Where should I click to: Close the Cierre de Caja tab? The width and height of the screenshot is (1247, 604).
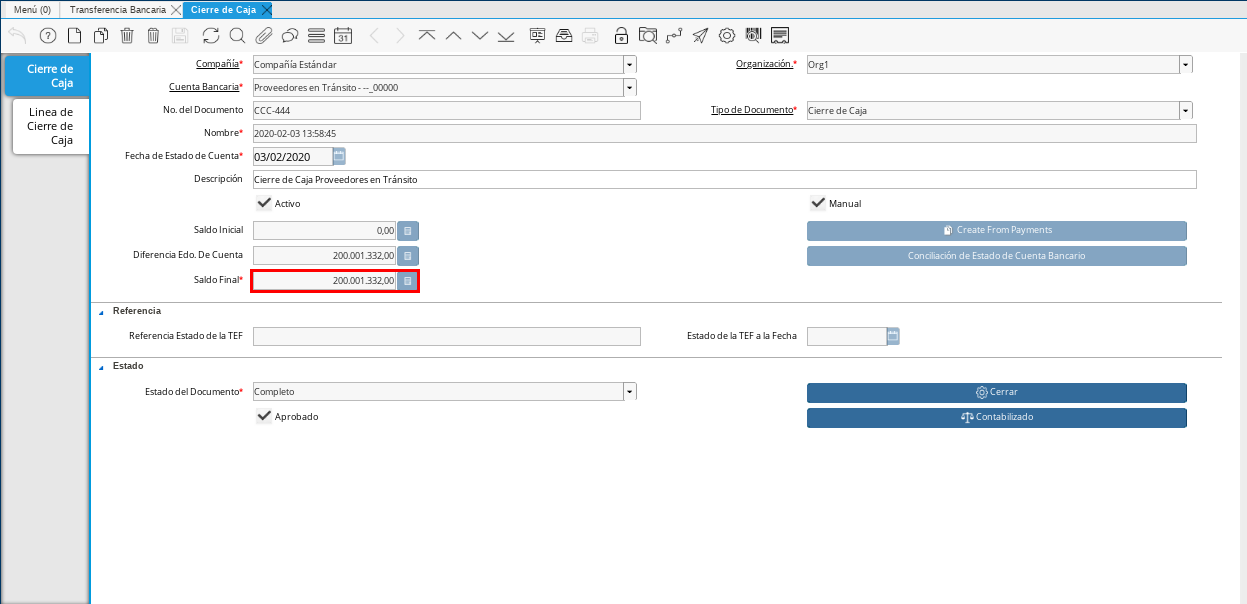pyautogui.click(x=266, y=9)
